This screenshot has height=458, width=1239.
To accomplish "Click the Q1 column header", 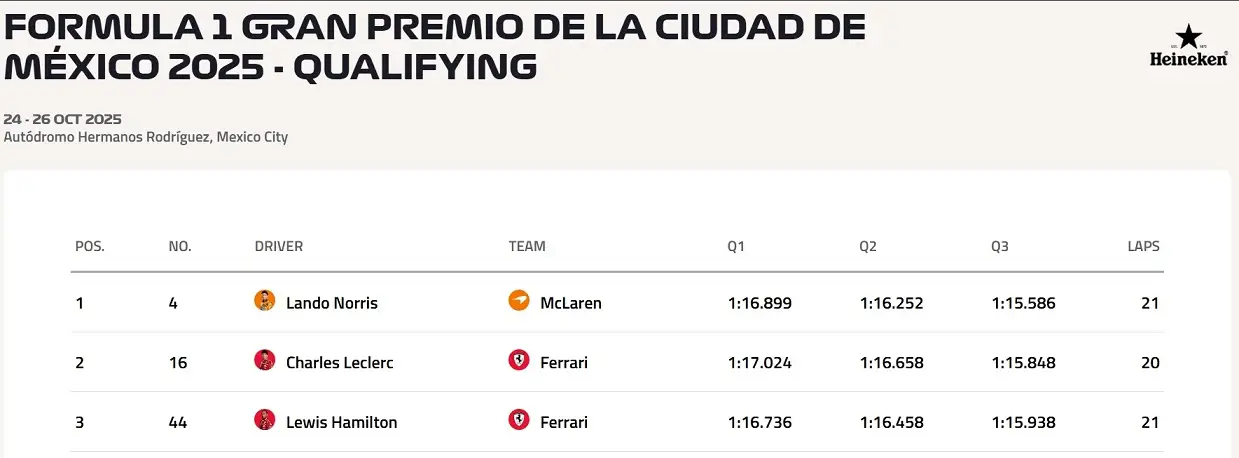I will click(737, 246).
